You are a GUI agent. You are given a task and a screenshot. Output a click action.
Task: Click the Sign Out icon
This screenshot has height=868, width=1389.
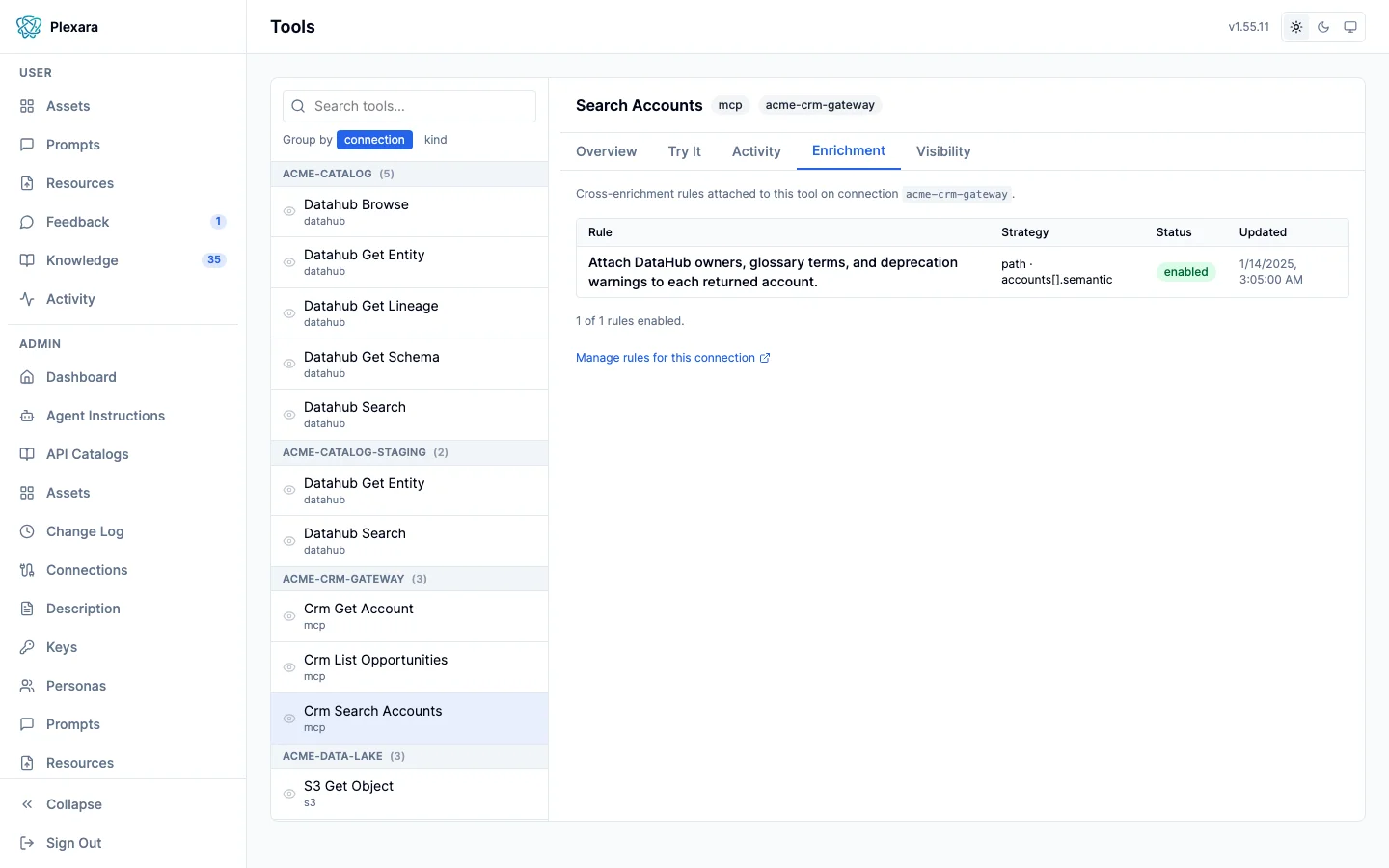click(x=27, y=843)
